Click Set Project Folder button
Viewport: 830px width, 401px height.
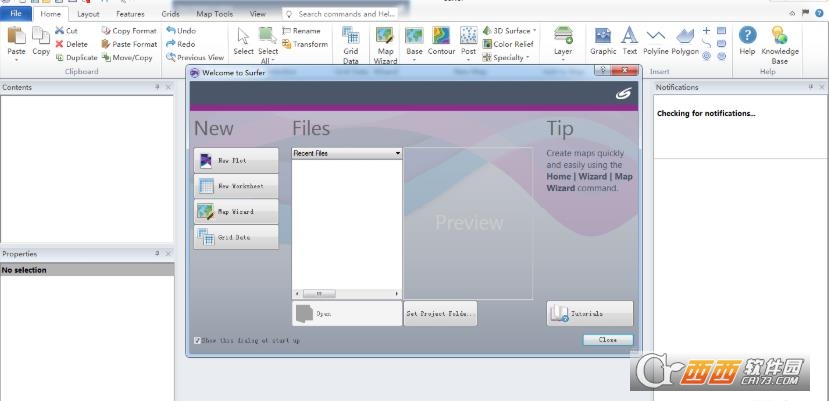[440, 314]
